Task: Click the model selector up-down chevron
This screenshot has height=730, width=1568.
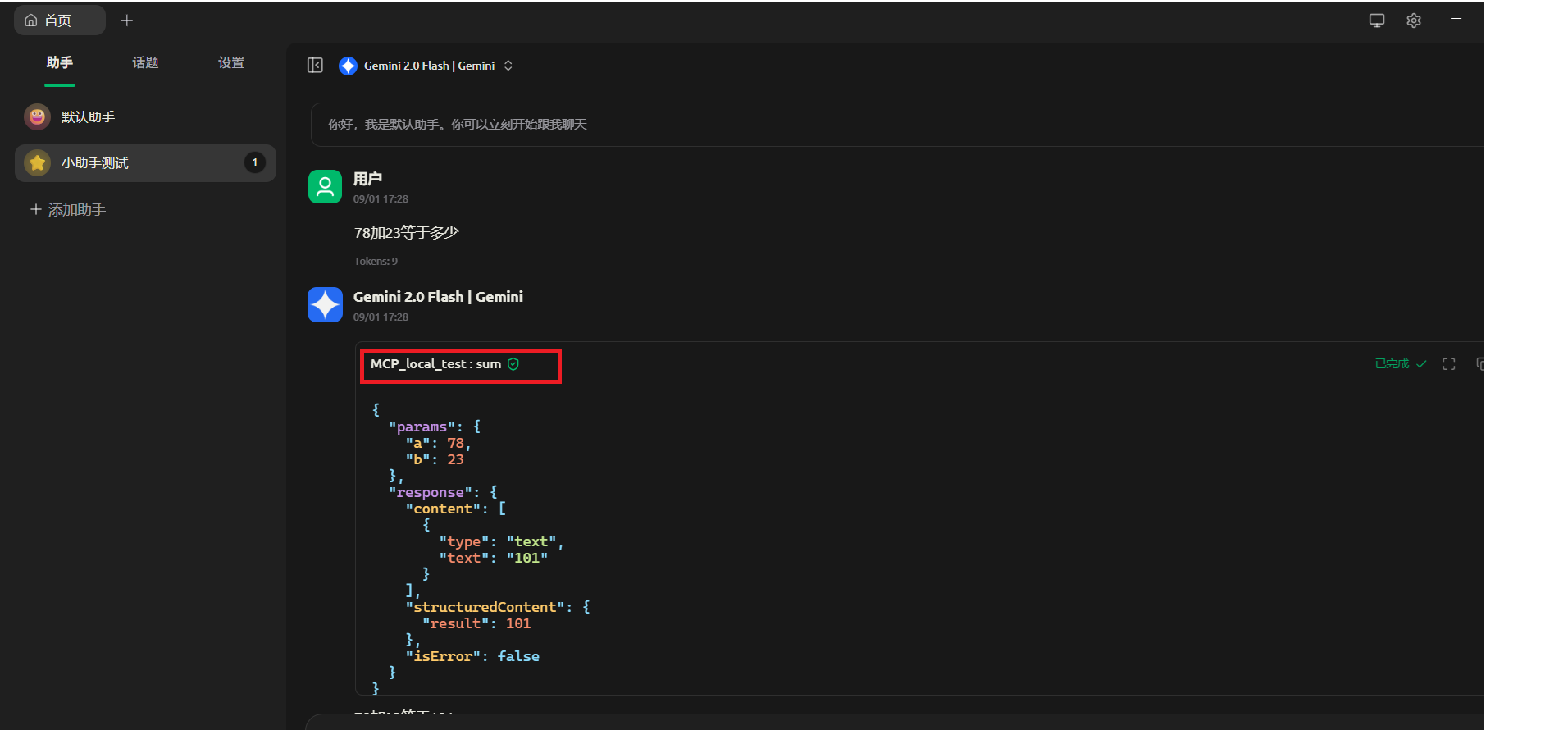Action: 508,66
